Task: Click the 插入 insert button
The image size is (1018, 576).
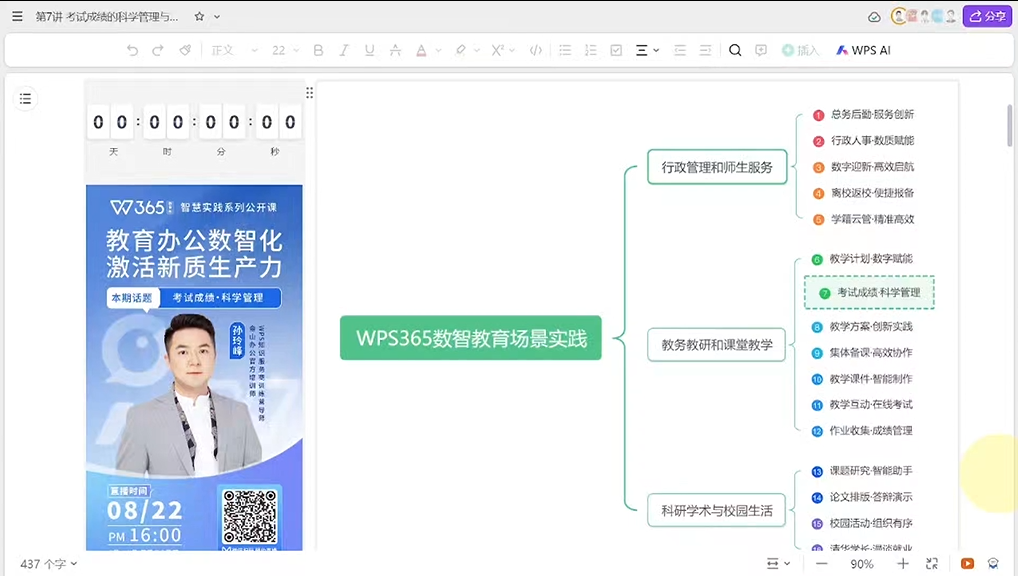Action: coord(800,50)
